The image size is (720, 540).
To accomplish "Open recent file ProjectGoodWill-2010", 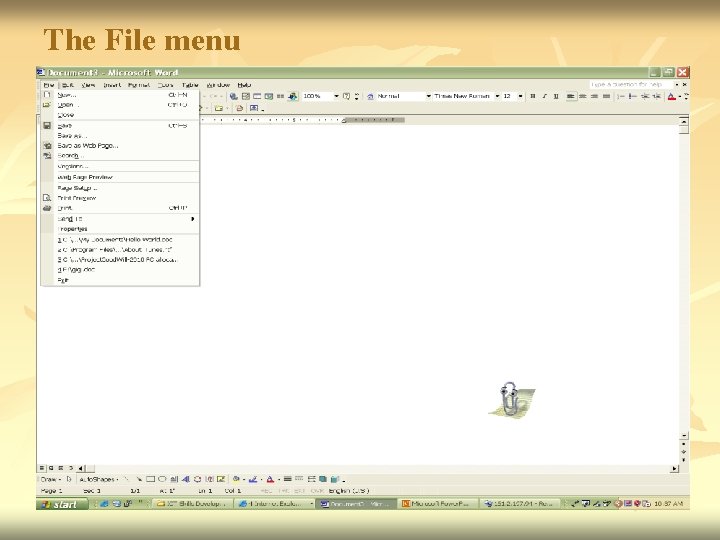I will coord(120,260).
